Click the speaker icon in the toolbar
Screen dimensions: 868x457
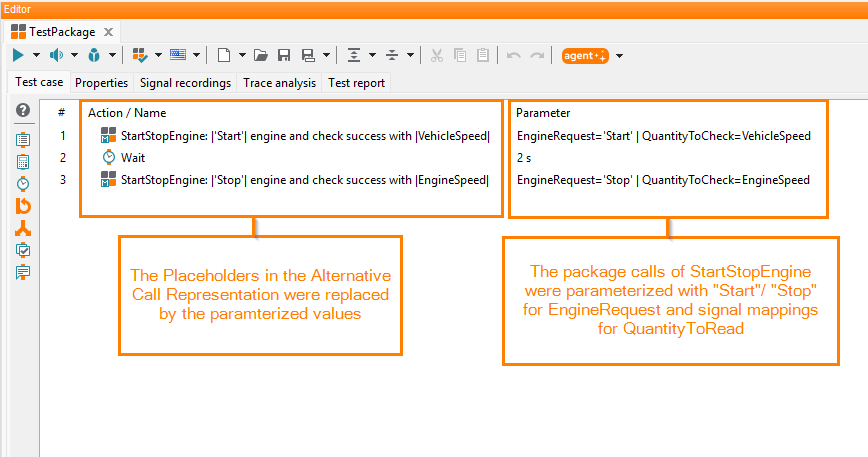(x=56, y=55)
